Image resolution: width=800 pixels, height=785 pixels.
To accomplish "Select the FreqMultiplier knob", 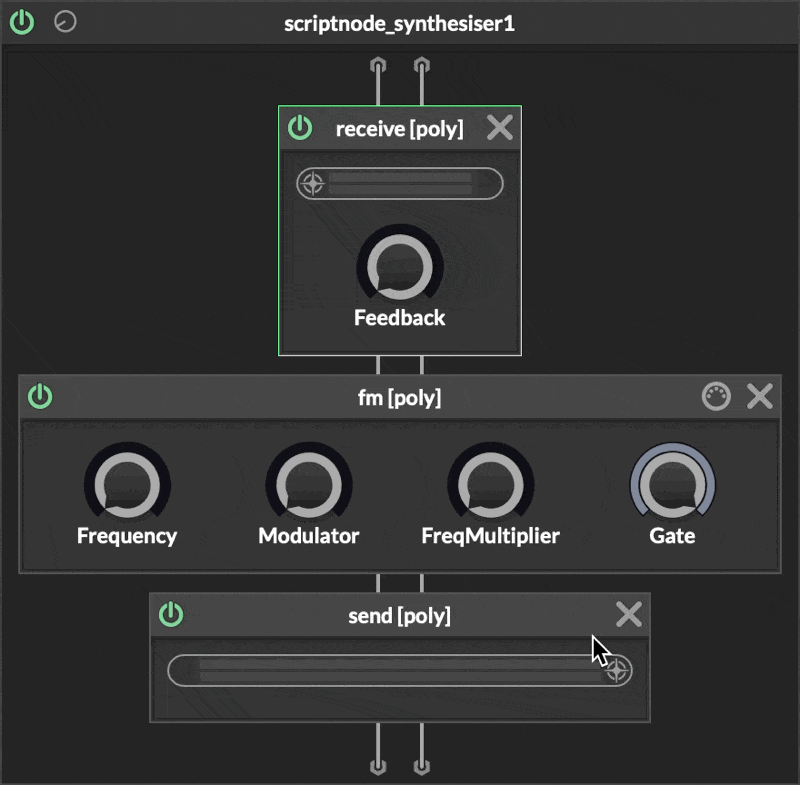I will (x=490, y=486).
